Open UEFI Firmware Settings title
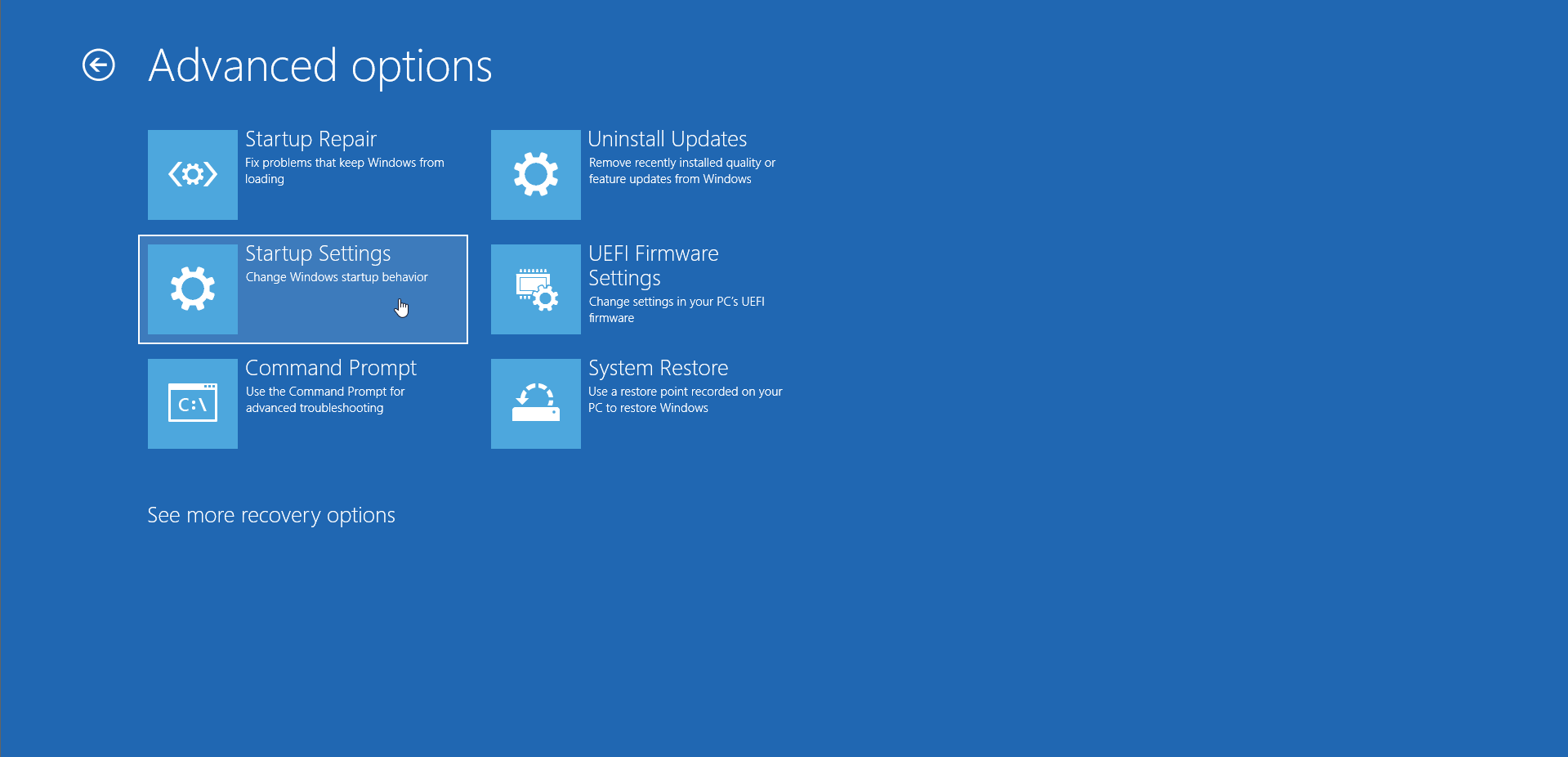 pyautogui.click(x=654, y=266)
